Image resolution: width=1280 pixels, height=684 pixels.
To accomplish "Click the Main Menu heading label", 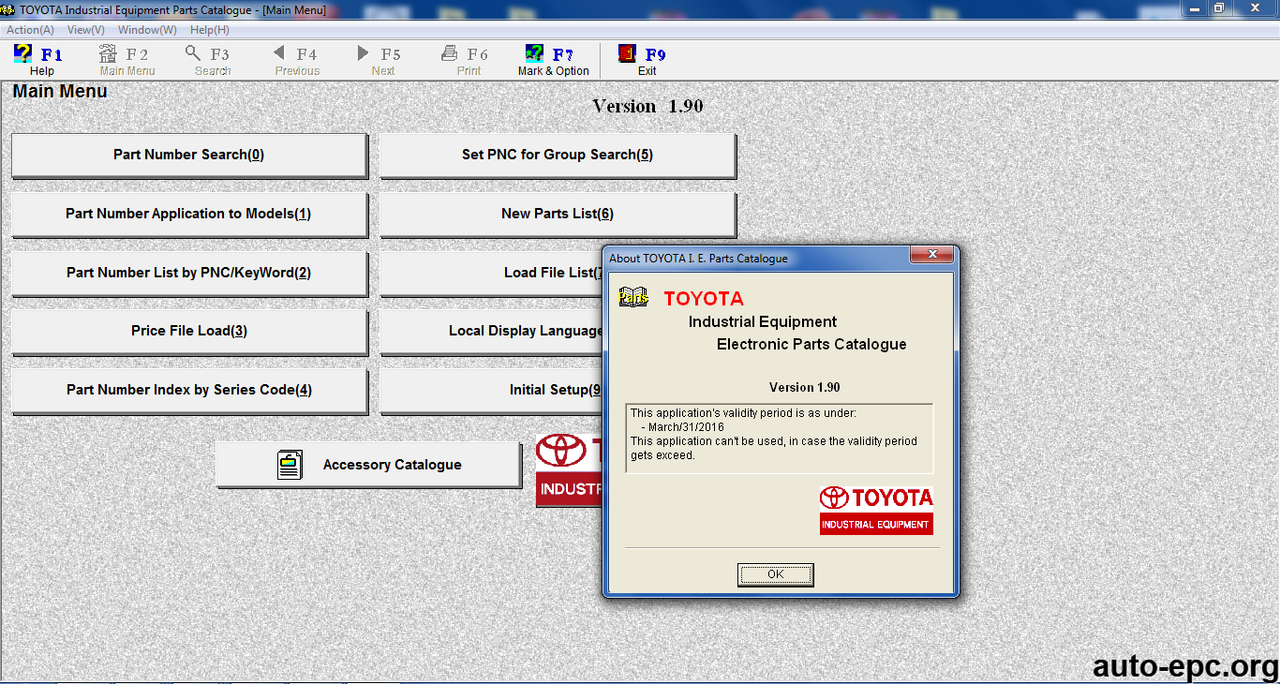I will (60, 91).
